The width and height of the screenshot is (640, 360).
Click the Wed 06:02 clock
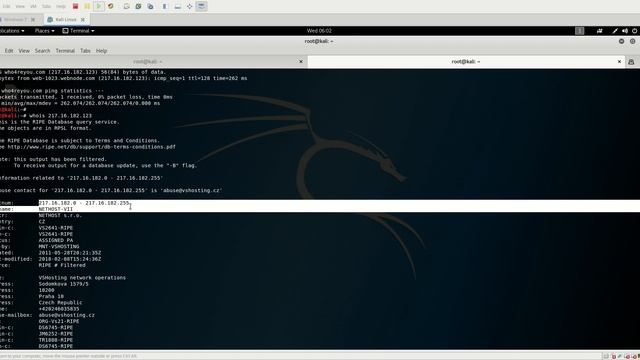point(319,31)
